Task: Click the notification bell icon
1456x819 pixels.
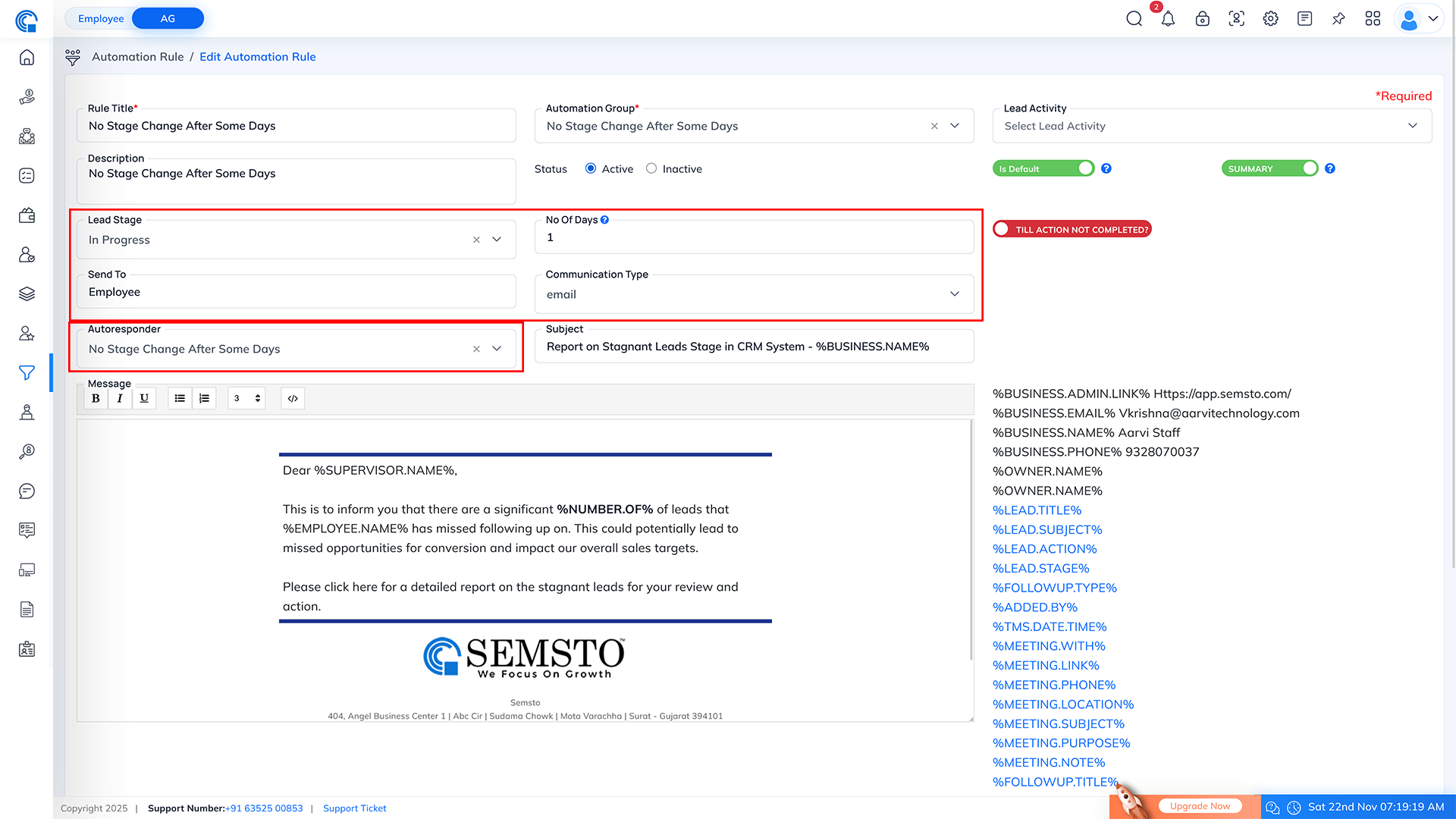Action: (x=1168, y=19)
